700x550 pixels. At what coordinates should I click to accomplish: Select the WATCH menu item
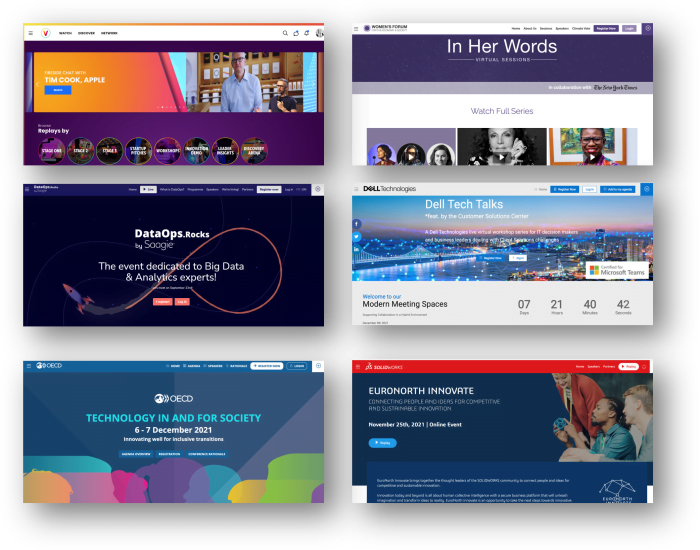pos(65,33)
